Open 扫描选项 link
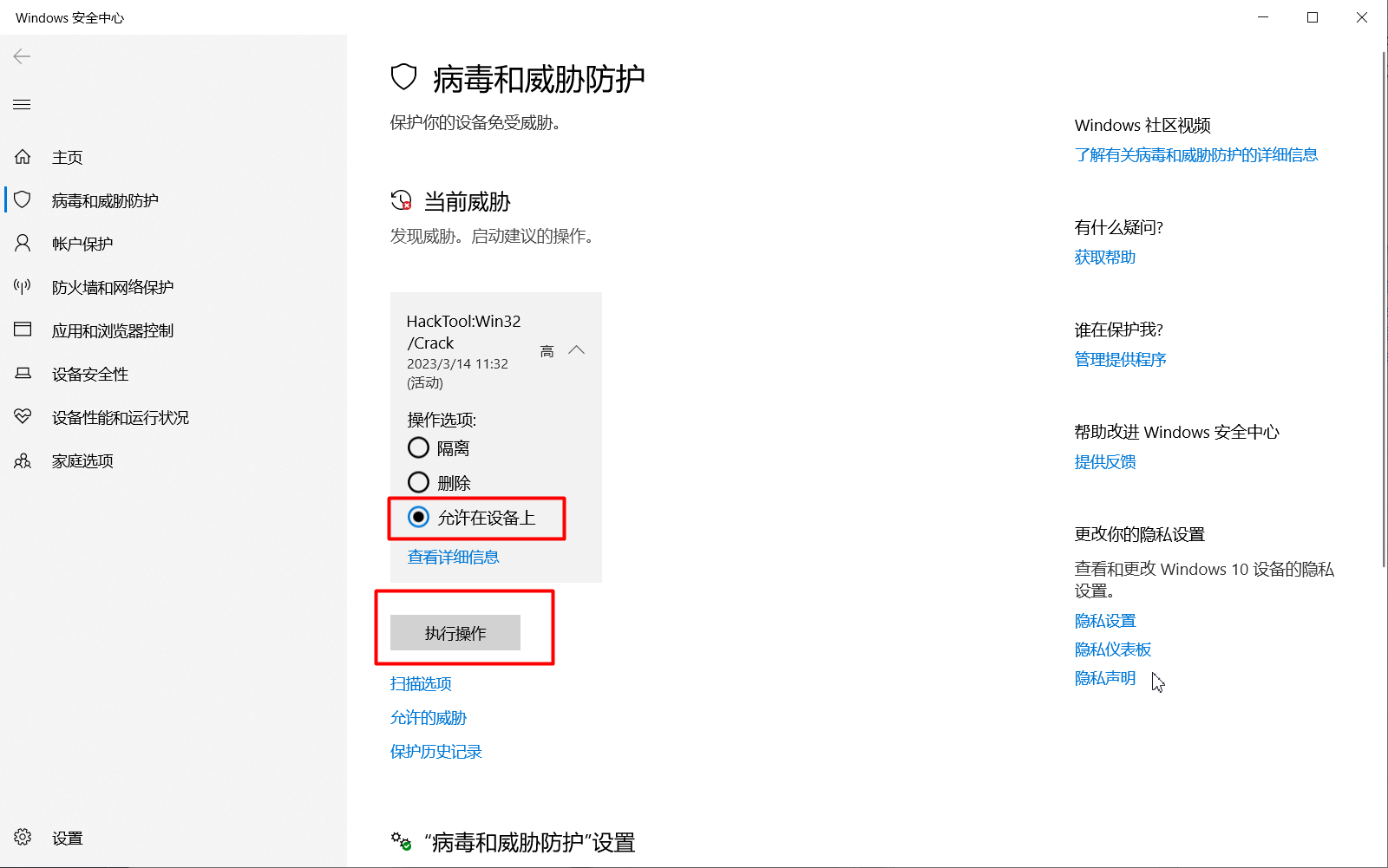 (421, 683)
